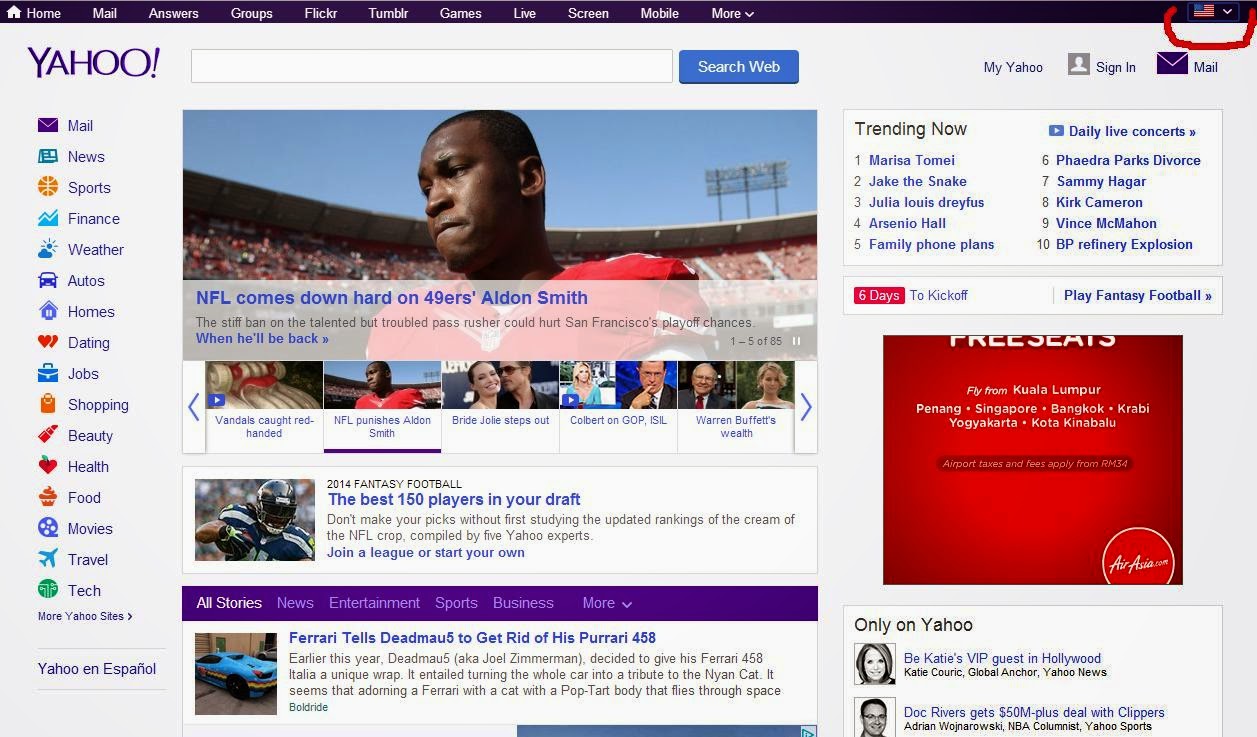Click the 6 Days To Kickoff badge

879,295
